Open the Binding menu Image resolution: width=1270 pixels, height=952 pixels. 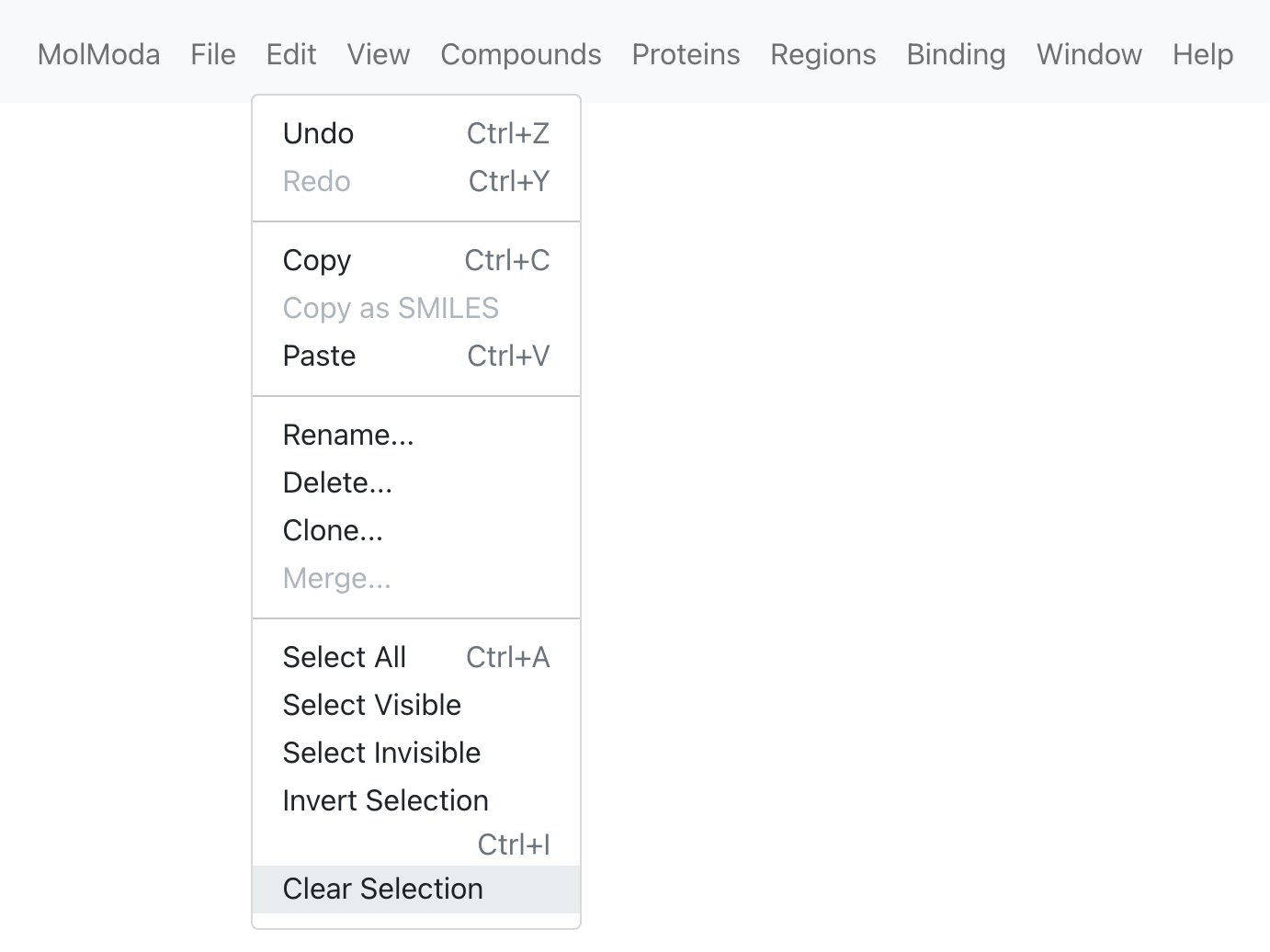[x=956, y=54]
